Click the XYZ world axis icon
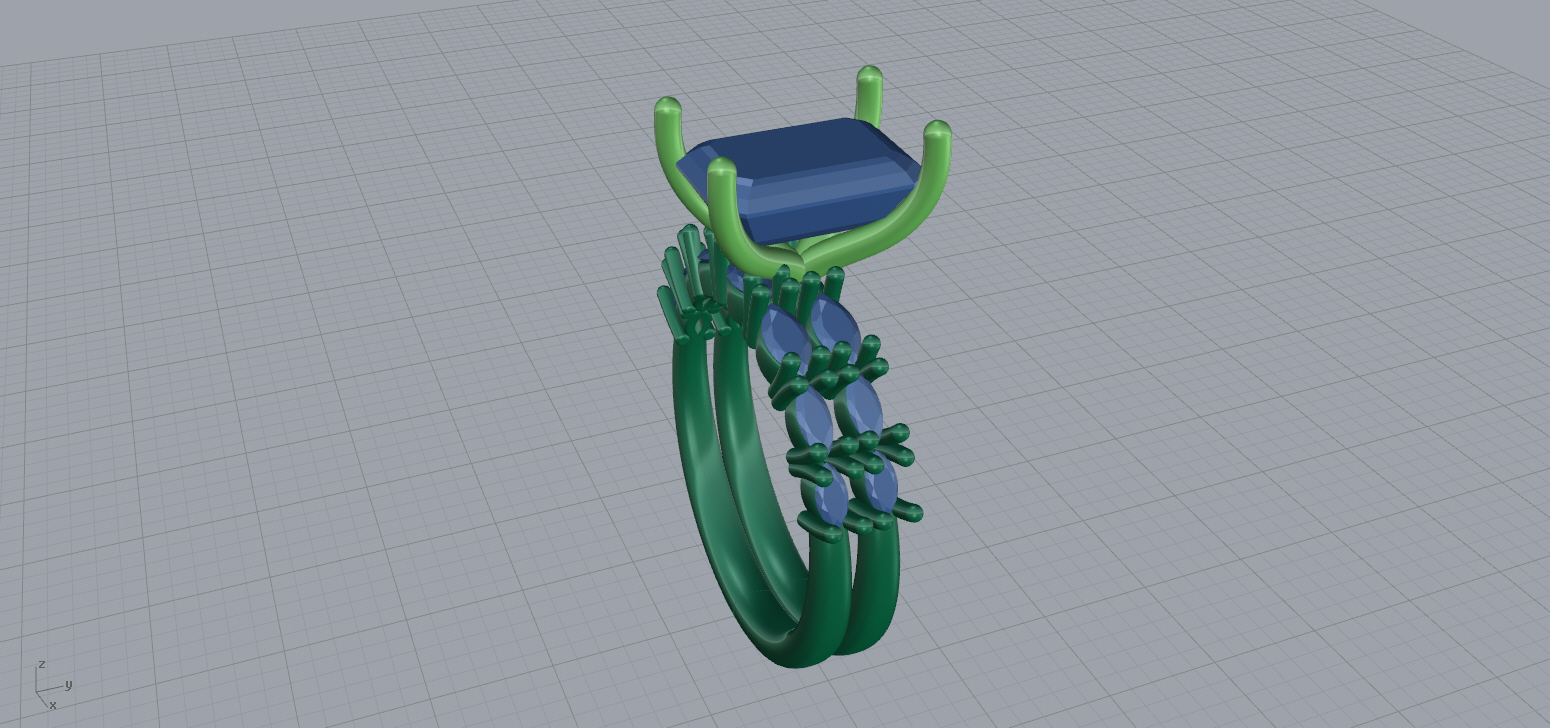This screenshot has height=728, width=1550. 53,684
